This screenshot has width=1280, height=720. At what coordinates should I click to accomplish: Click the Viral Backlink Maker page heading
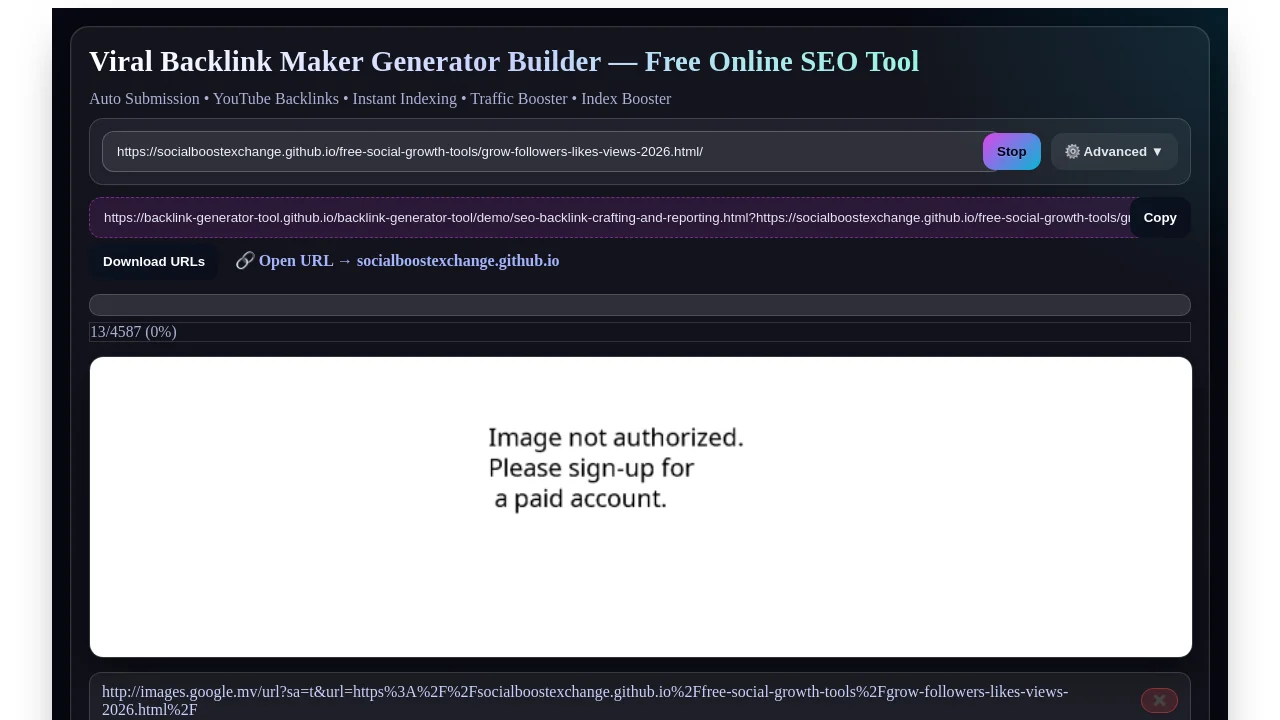click(x=504, y=62)
